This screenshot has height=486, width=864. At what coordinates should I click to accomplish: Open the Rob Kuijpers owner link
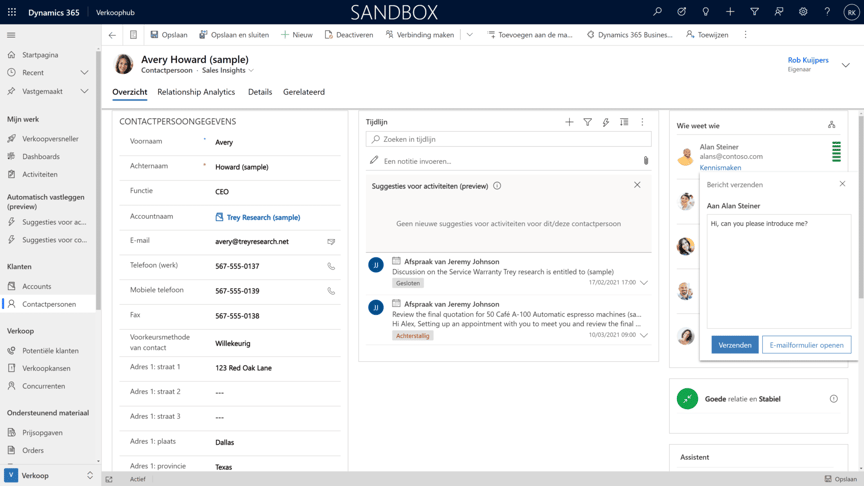point(808,60)
